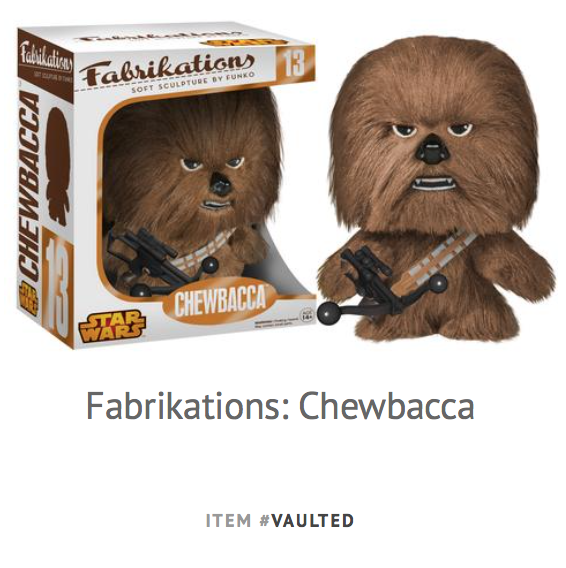Click the black nose of unboxed plush
Image resolution: width=566 pixels, height=568 pixels.
[432, 152]
